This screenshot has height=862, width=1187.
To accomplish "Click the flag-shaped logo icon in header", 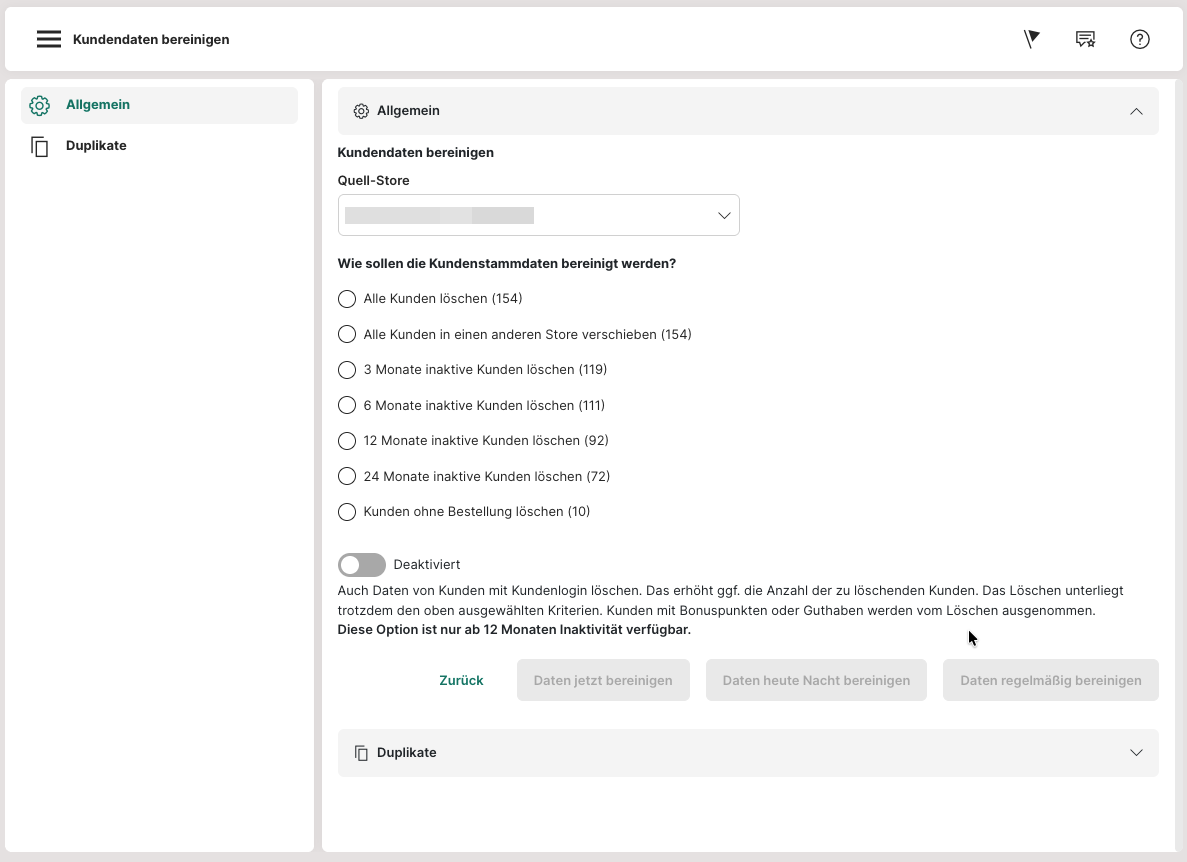I will tap(1032, 39).
